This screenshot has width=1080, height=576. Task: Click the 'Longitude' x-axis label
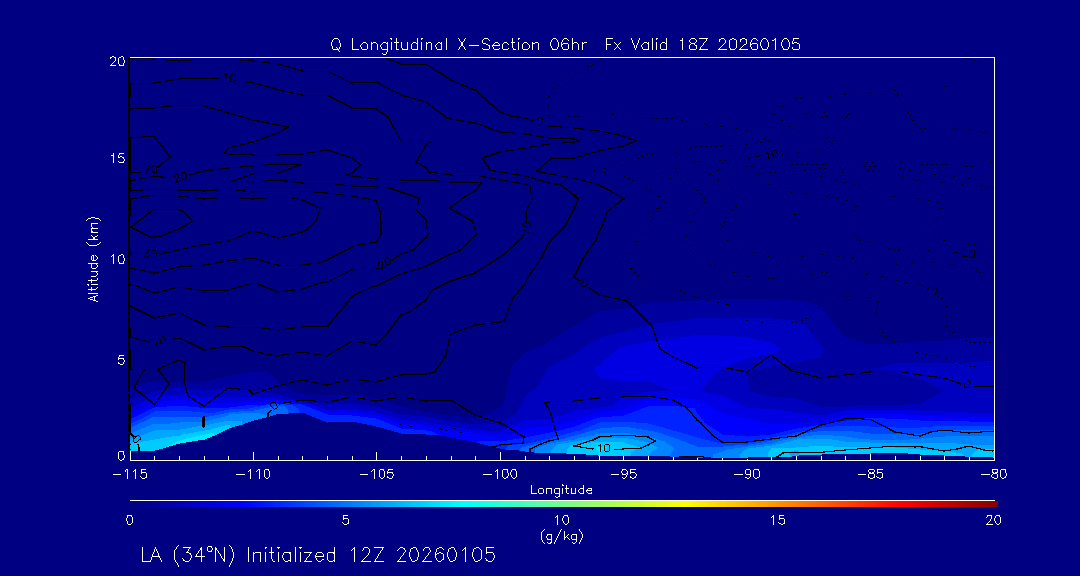(561, 490)
